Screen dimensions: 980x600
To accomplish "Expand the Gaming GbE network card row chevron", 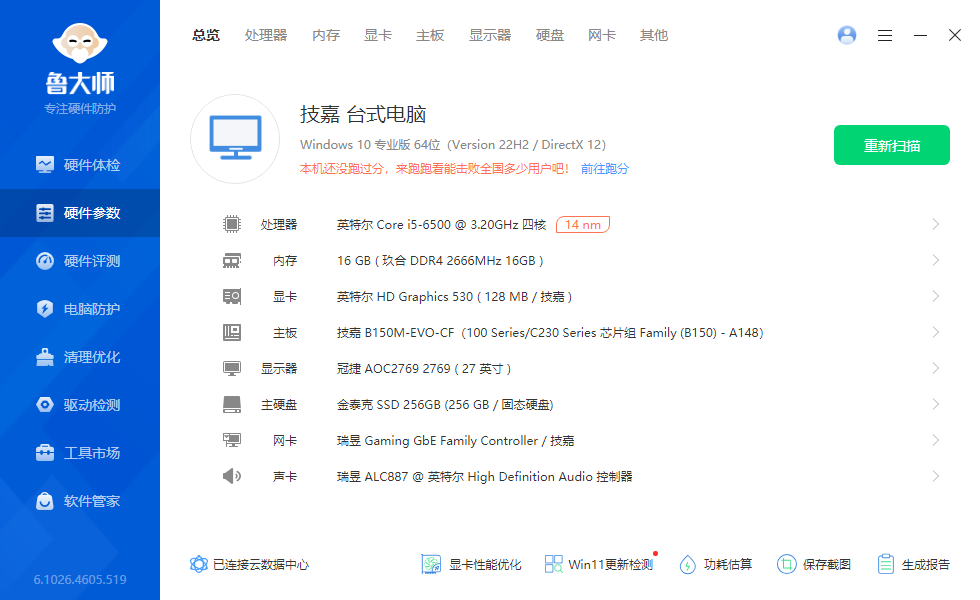I will point(936,440).
